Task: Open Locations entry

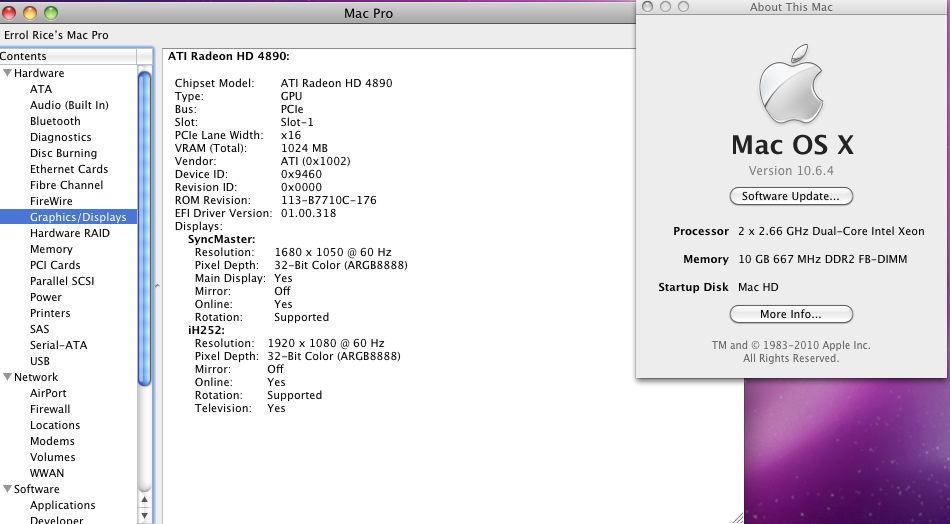Action: [x=55, y=425]
